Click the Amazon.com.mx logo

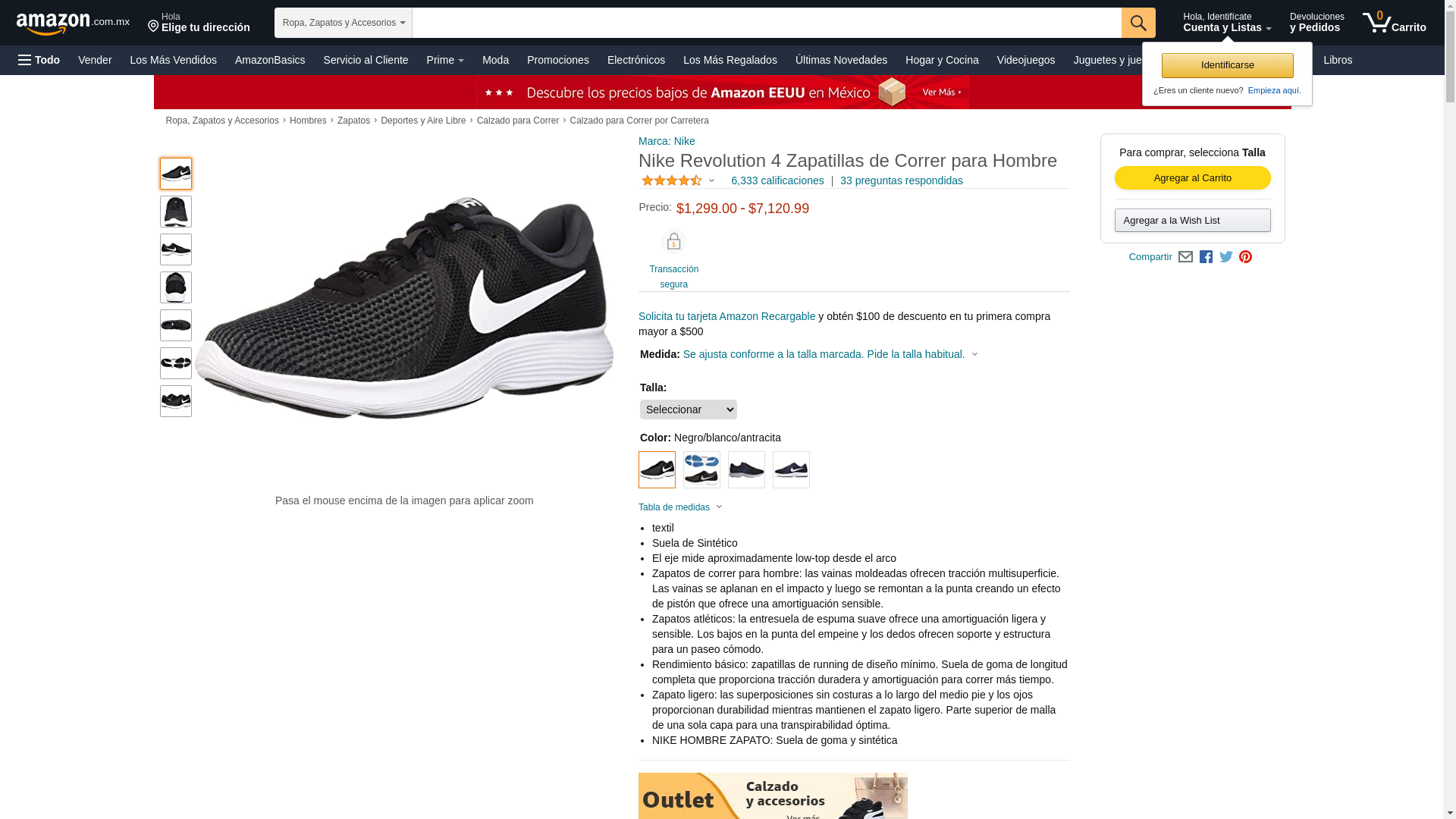pos(73,23)
